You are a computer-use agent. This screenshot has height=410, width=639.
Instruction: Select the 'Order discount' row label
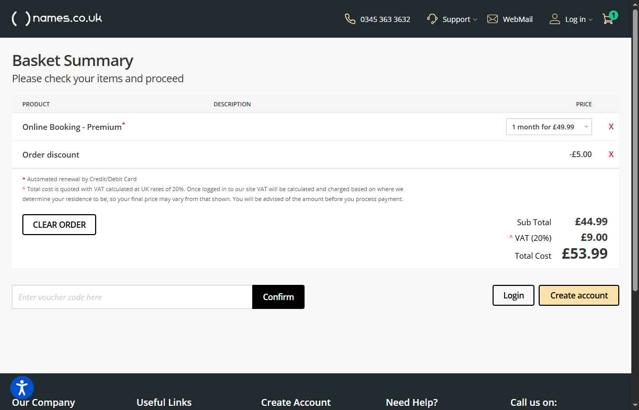coord(51,154)
